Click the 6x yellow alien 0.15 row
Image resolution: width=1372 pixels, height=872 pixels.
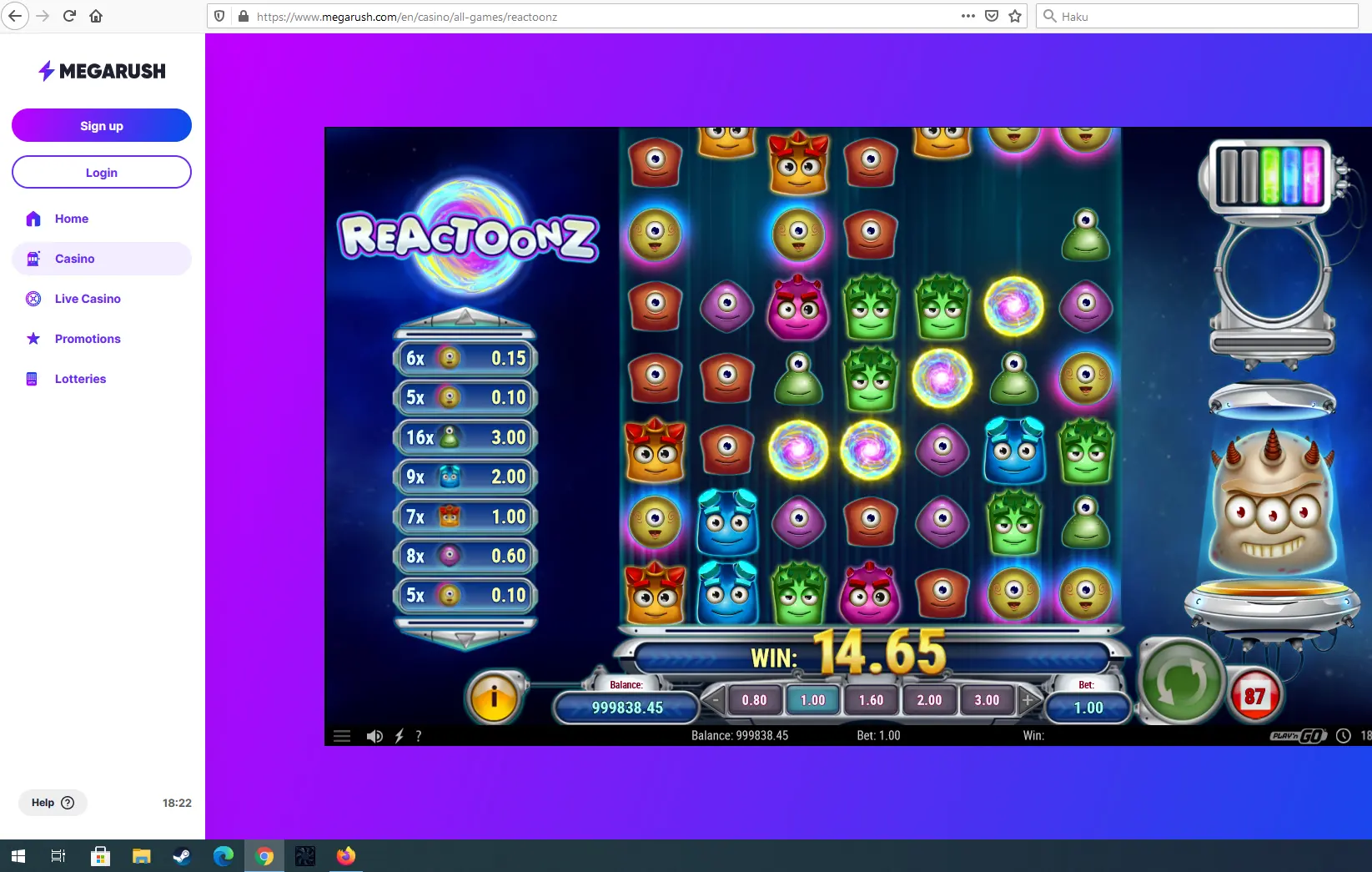click(465, 358)
